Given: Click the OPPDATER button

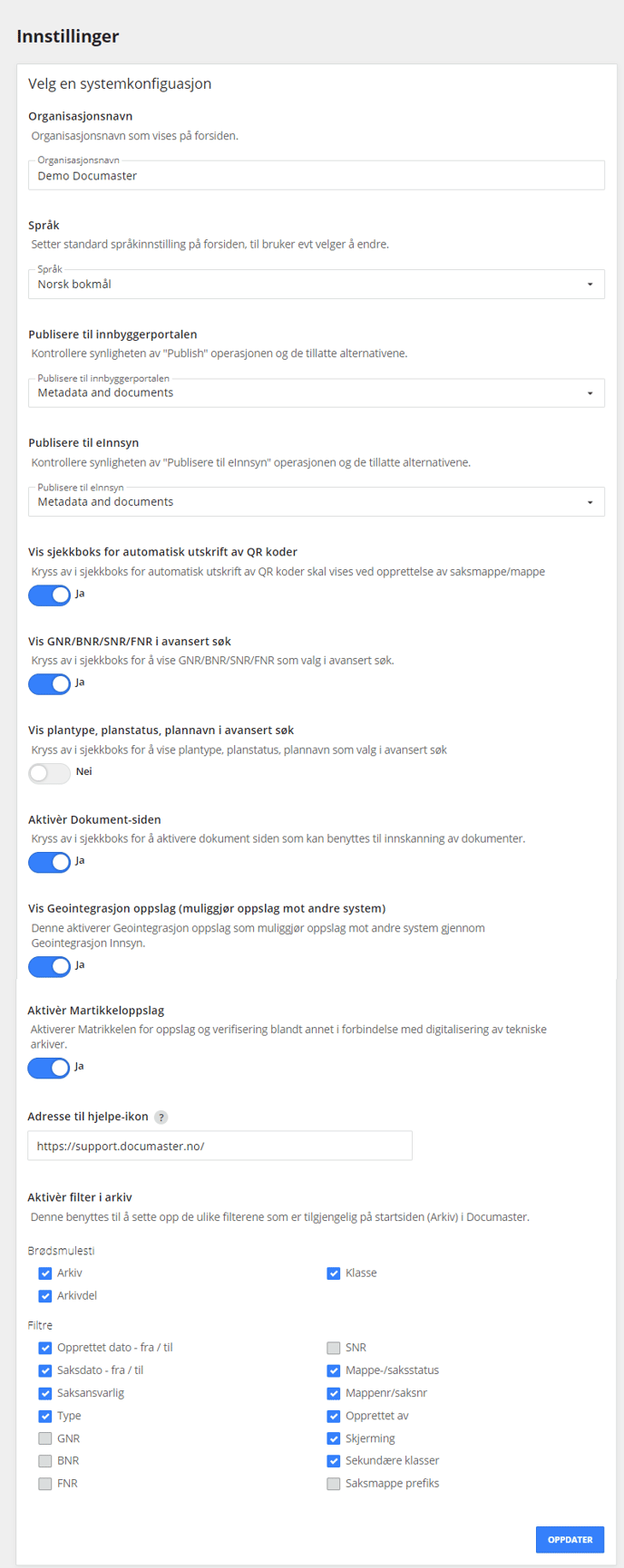Looking at the screenshot, I should click(570, 1539).
